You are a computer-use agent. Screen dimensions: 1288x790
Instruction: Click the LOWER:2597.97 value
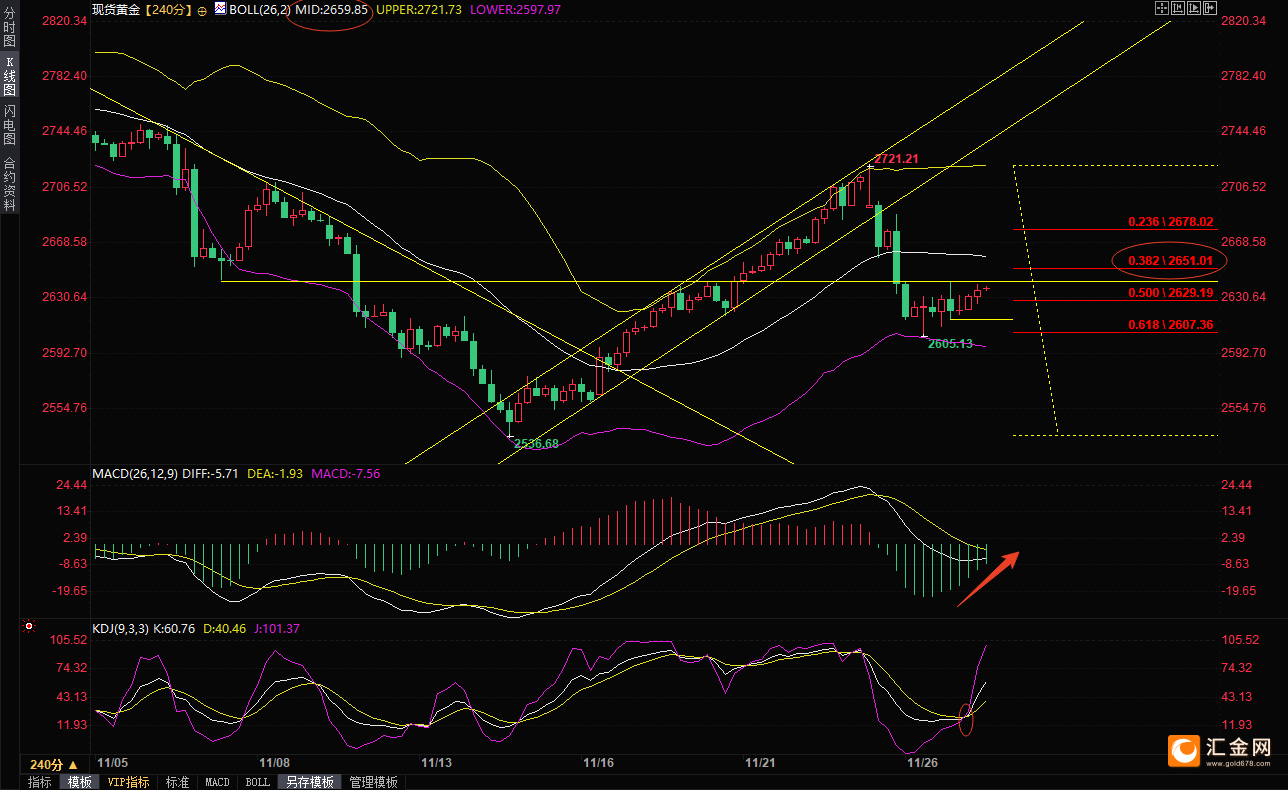pyautogui.click(x=514, y=9)
